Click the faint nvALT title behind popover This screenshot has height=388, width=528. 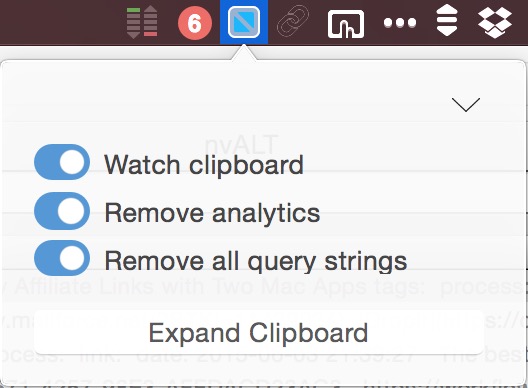[x=241, y=144]
